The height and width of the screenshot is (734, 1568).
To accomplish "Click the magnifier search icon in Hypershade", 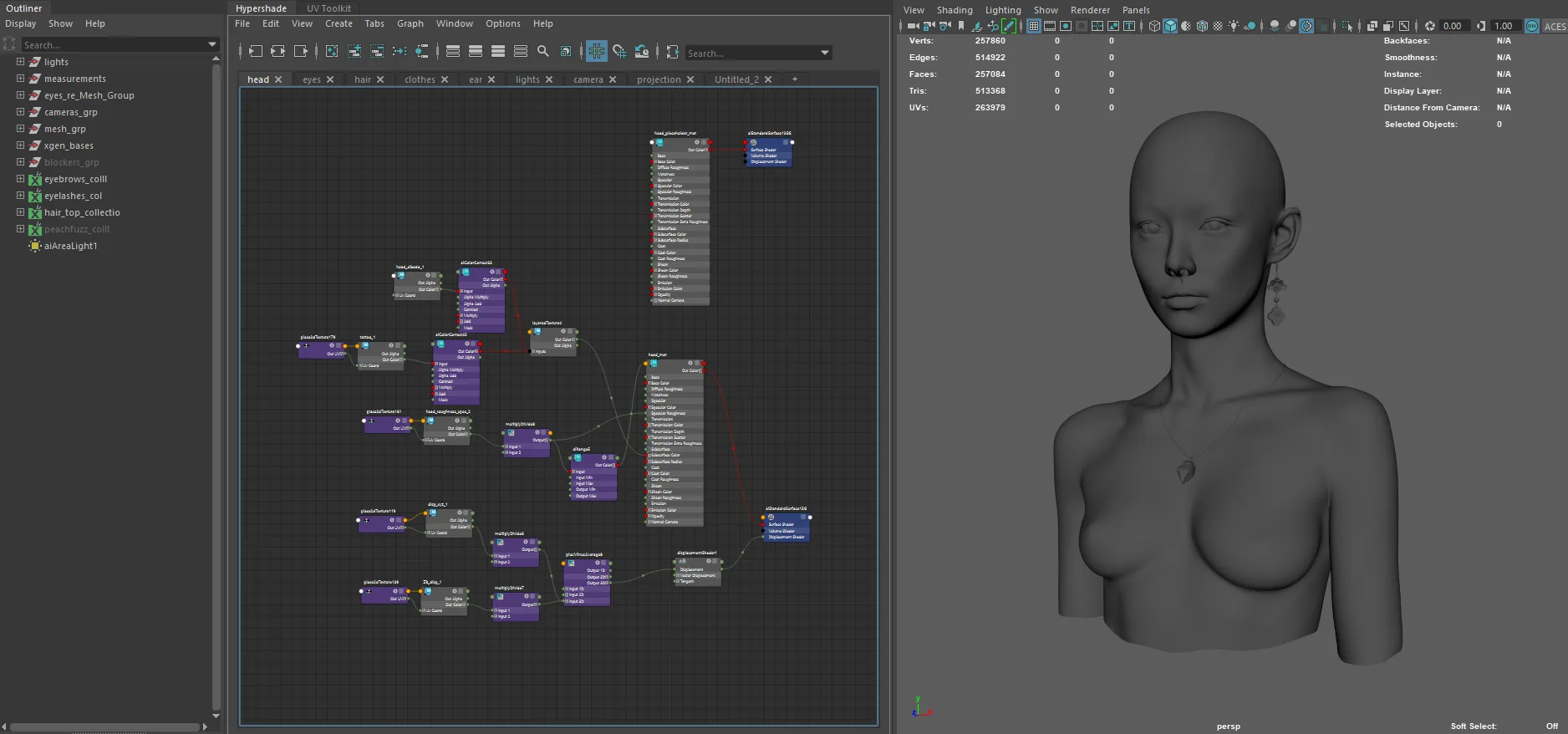I will [543, 52].
